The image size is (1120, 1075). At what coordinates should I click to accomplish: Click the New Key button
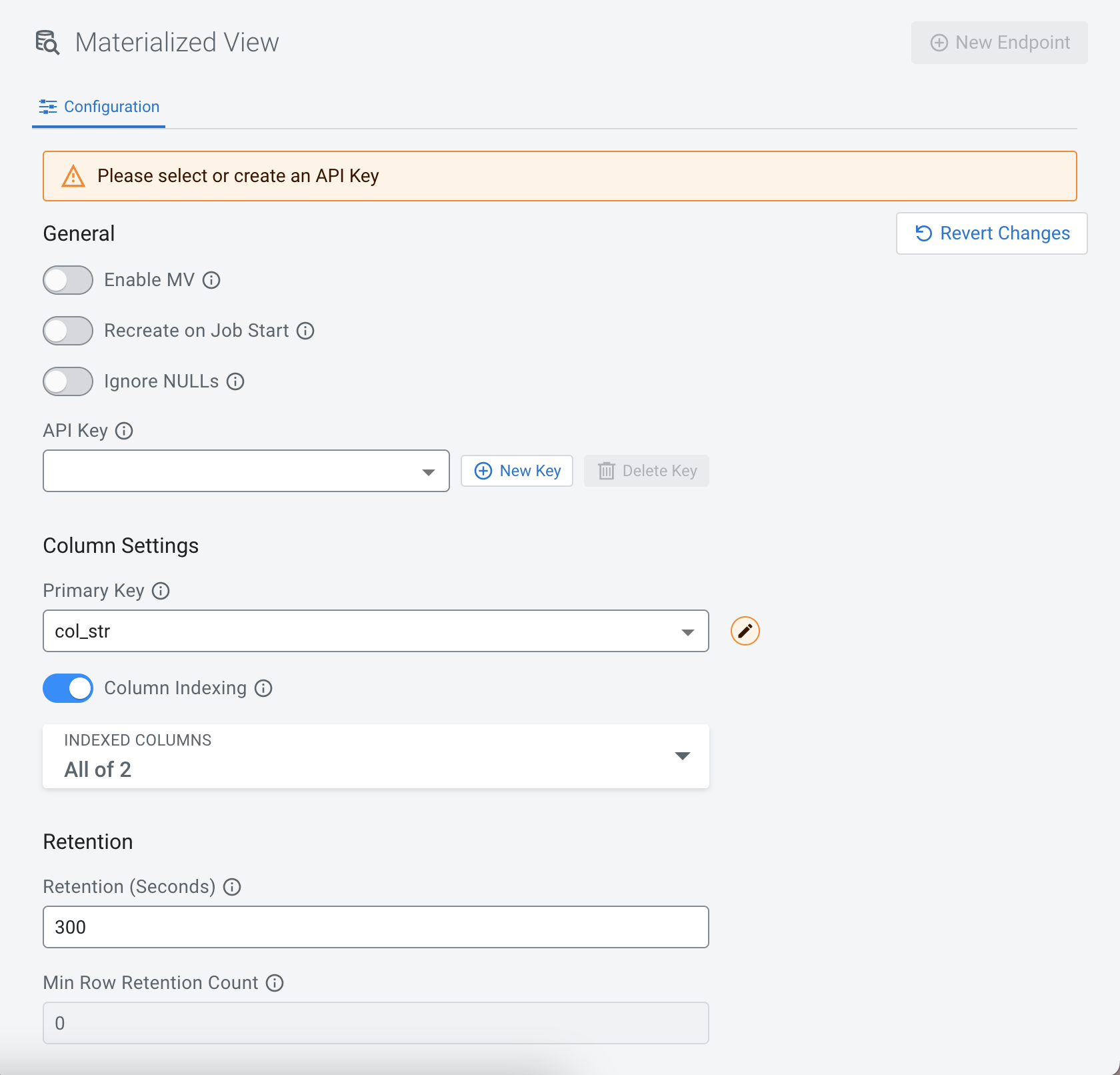pyautogui.click(x=517, y=471)
